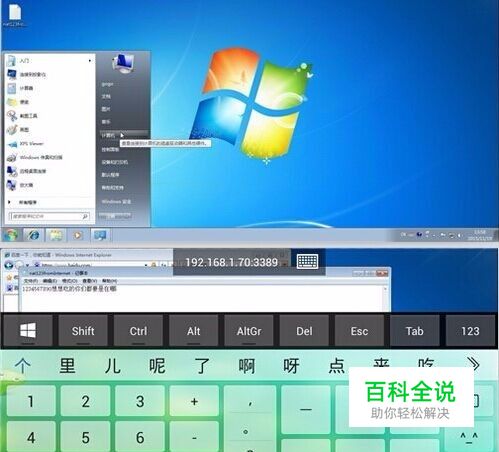Tap the Windows logo key on the toolbar
Screen dimensions: 499x452
pyautogui.click(x=28, y=331)
